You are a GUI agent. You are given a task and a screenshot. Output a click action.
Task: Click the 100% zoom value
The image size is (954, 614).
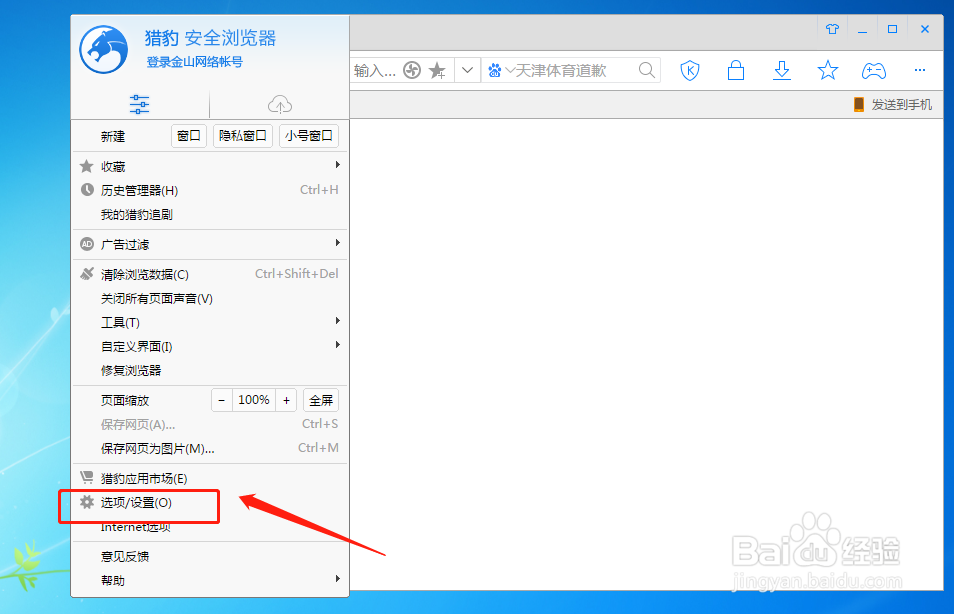click(x=254, y=400)
